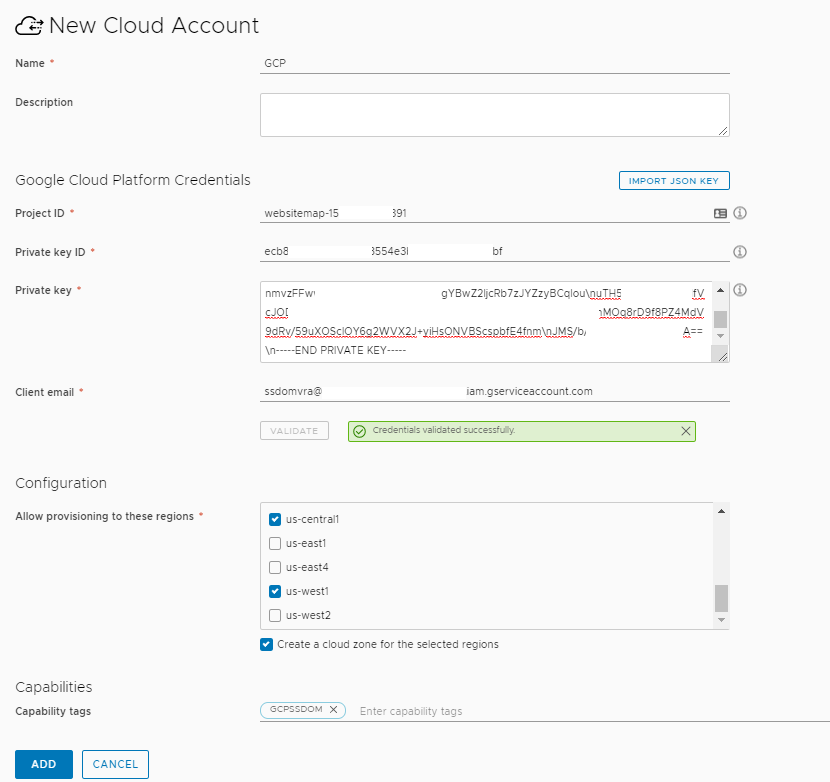Click the card icon in Project ID field
The width and height of the screenshot is (830, 782).
[x=720, y=213]
